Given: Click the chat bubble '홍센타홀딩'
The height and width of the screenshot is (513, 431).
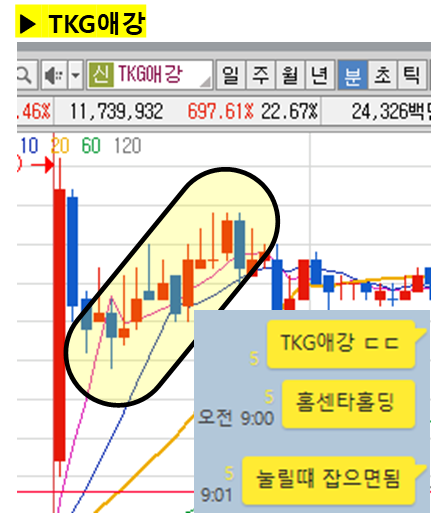Looking at the screenshot, I should 348,403.
